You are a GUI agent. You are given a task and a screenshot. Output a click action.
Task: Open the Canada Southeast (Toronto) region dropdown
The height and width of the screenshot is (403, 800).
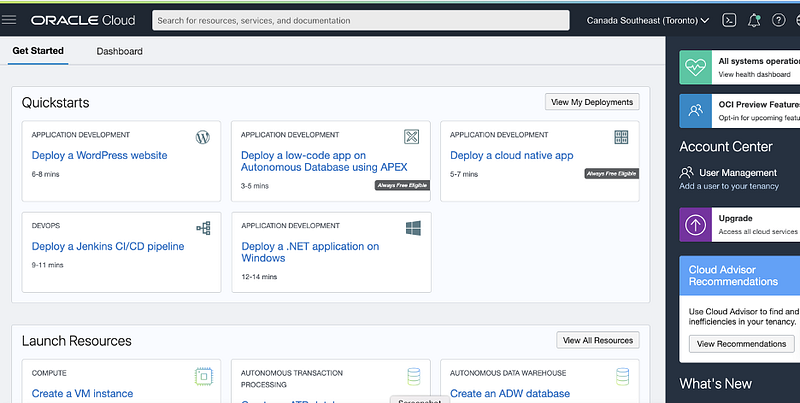coord(647,20)
